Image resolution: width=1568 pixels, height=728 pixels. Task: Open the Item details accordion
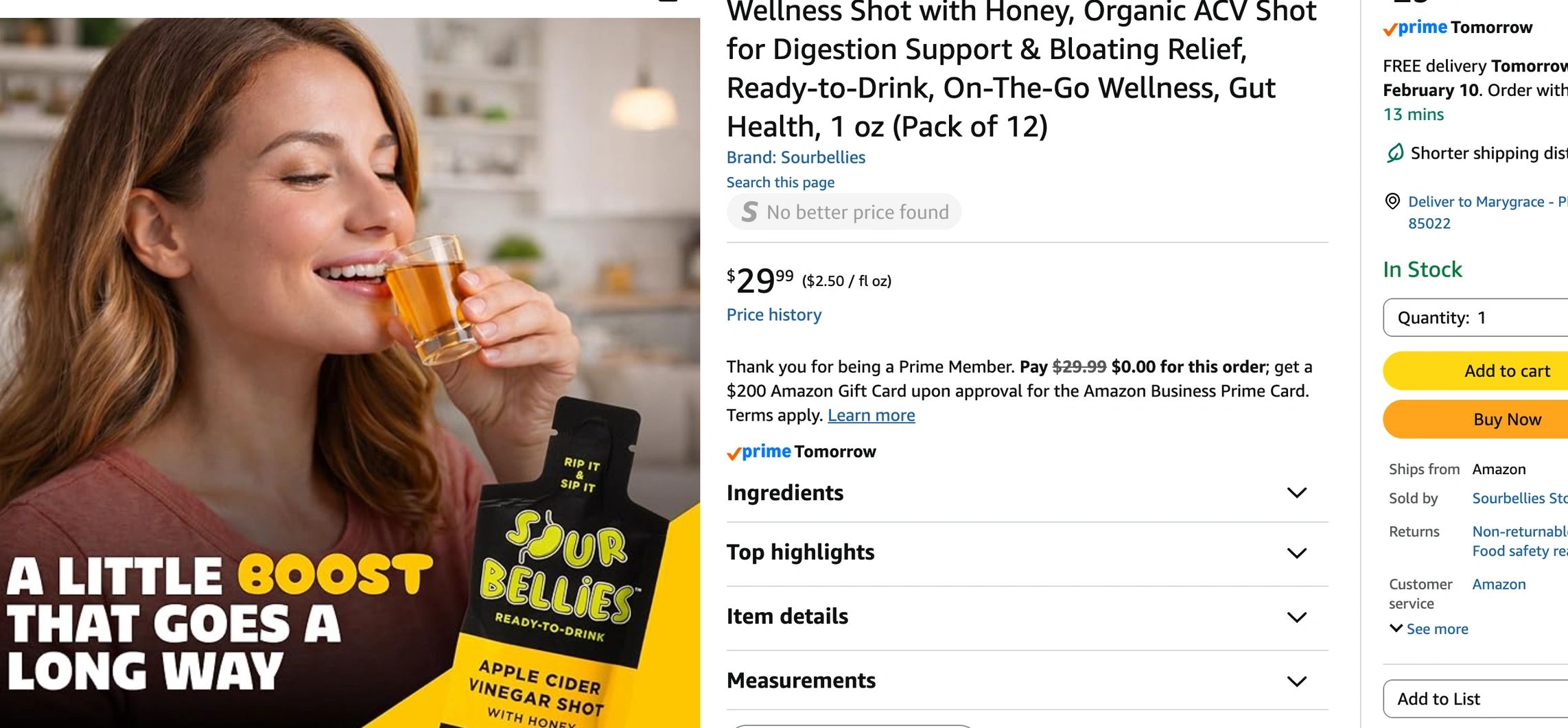tap(1027, 617)
